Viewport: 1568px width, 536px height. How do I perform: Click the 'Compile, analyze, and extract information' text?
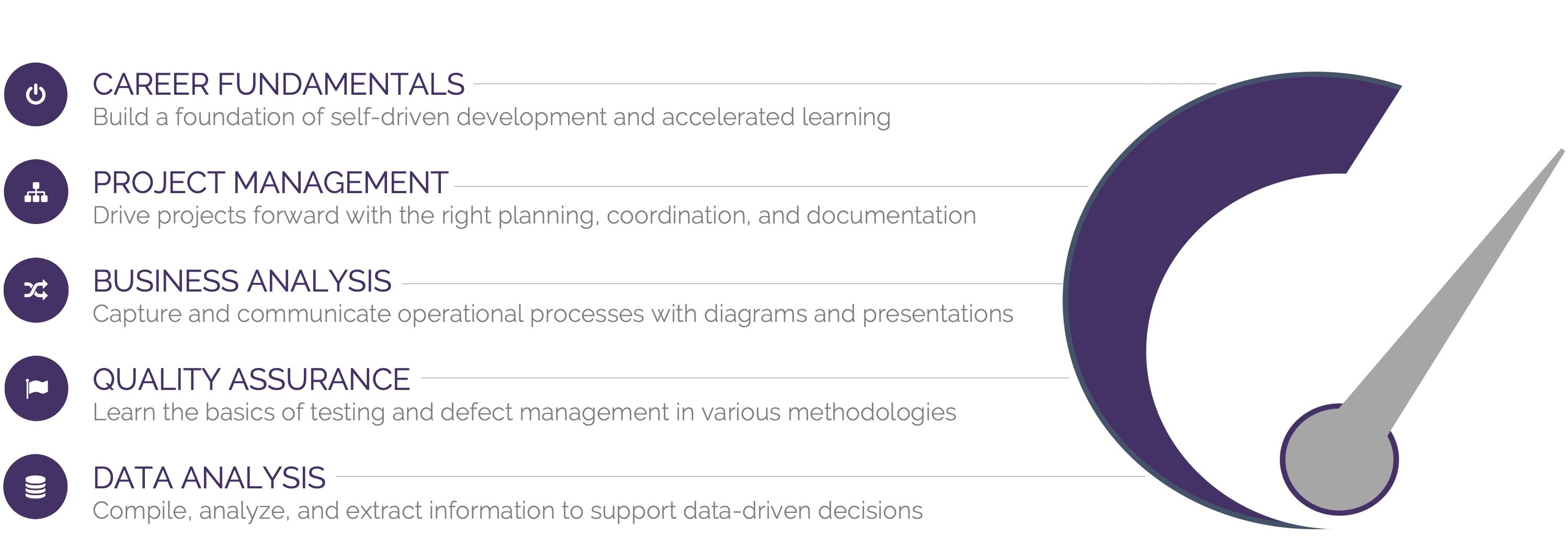[x=507, y=510]
